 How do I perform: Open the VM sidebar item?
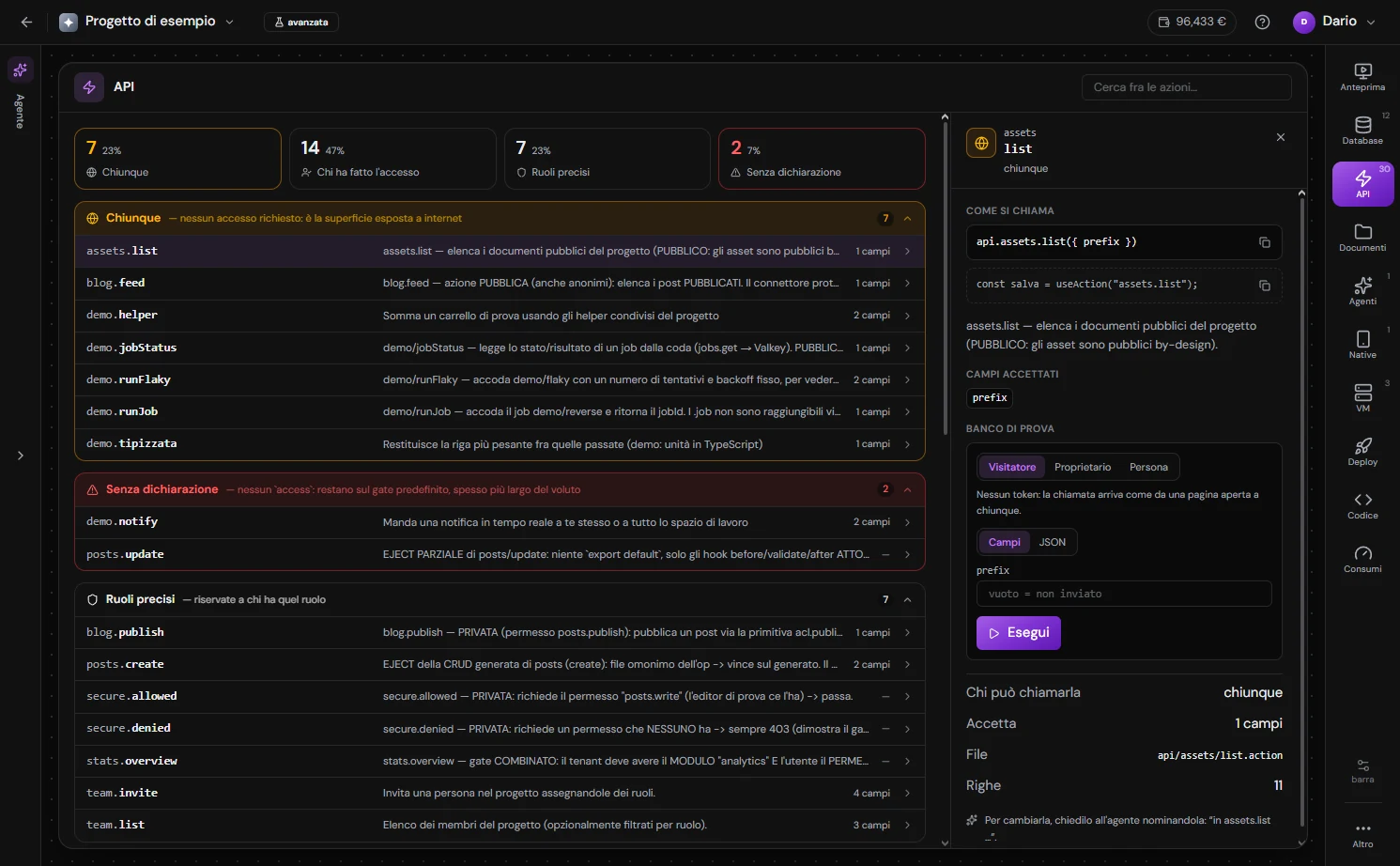[1362, 398]
